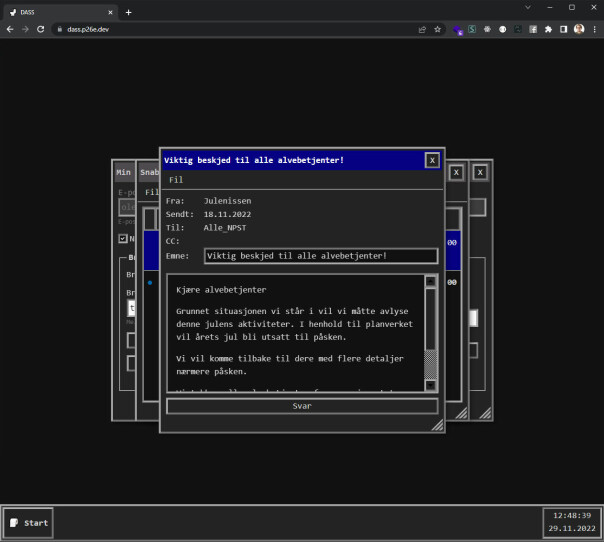Minimize the Chrome browser window

(550, 7)
